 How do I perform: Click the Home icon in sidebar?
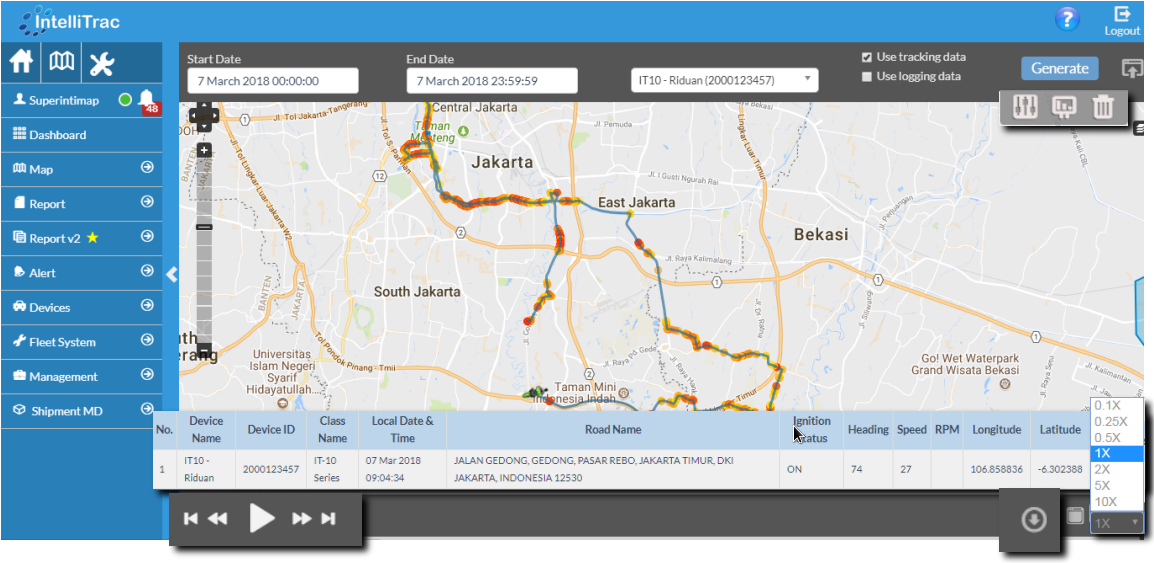[22, 63]
